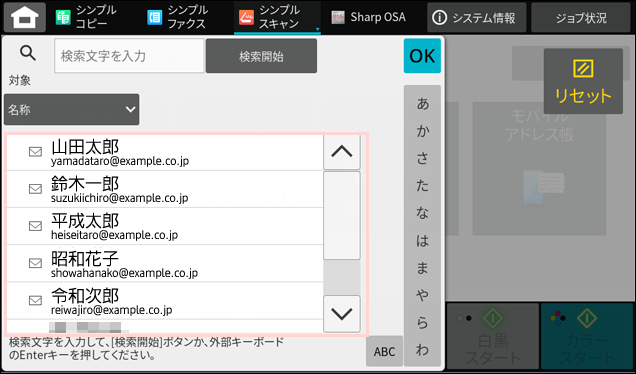Click the magnifying glass search icon

pyautogui.click(x=28, y=53)
